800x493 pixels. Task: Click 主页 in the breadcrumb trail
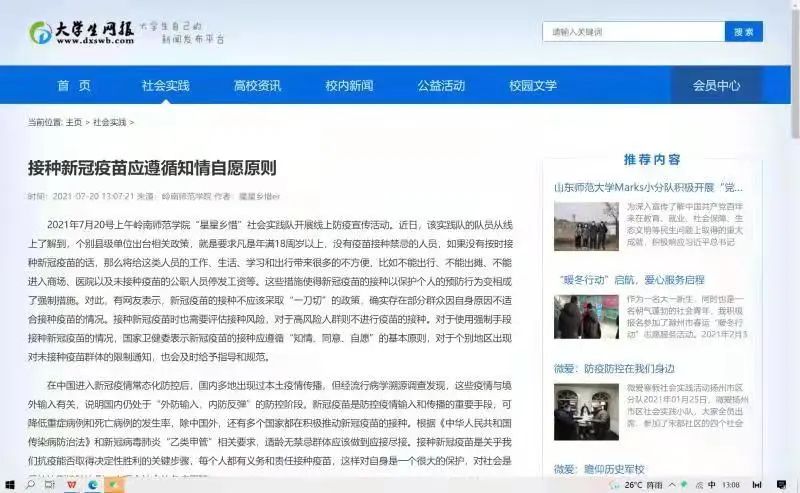74,122
